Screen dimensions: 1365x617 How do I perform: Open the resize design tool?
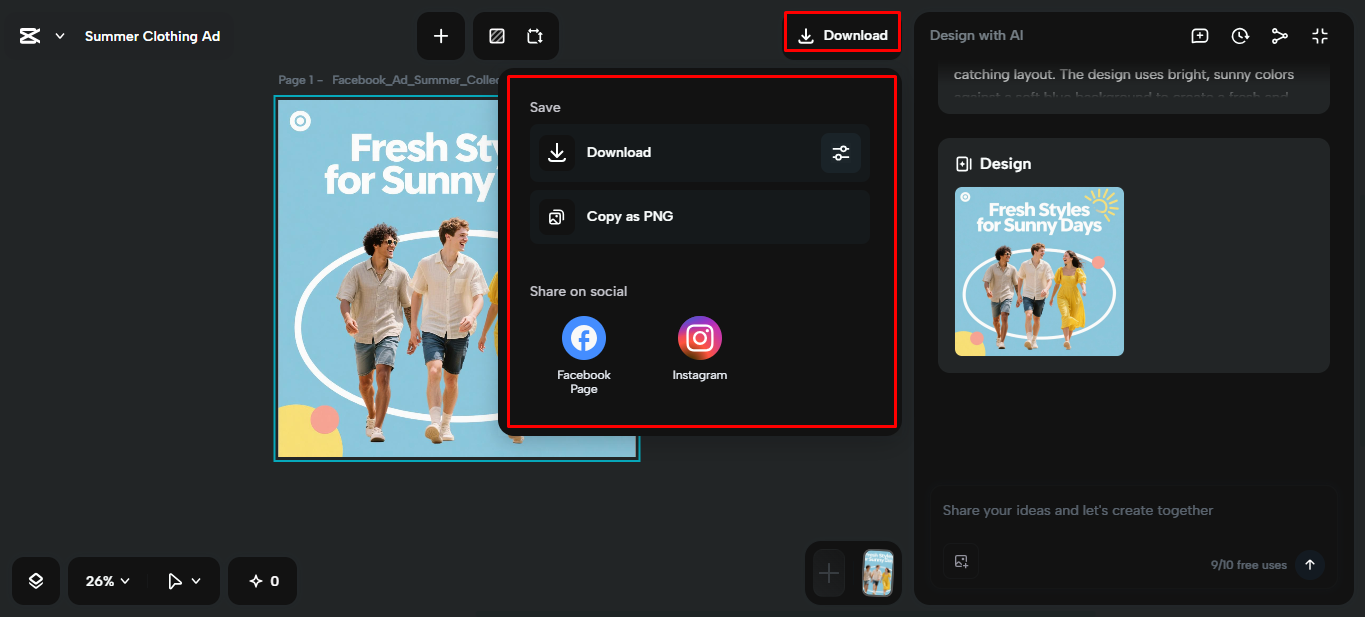[x=536, y=36]
